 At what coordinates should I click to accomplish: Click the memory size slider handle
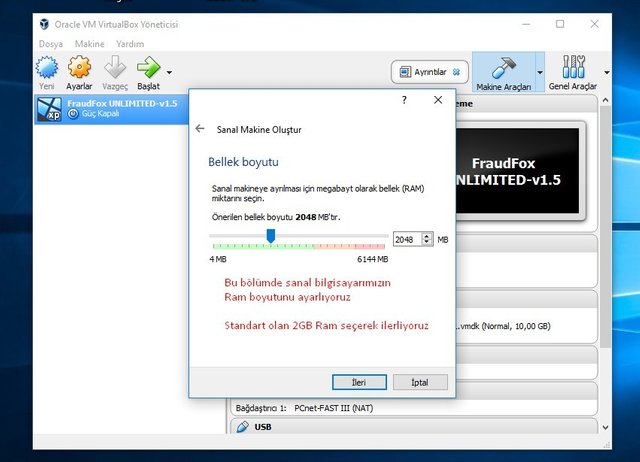pyautogui.click(x=271, y=235)
